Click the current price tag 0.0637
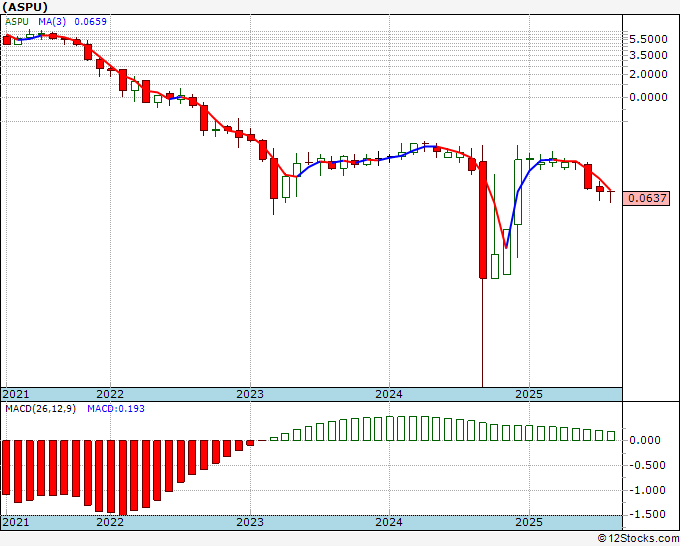 pos(646,198)
